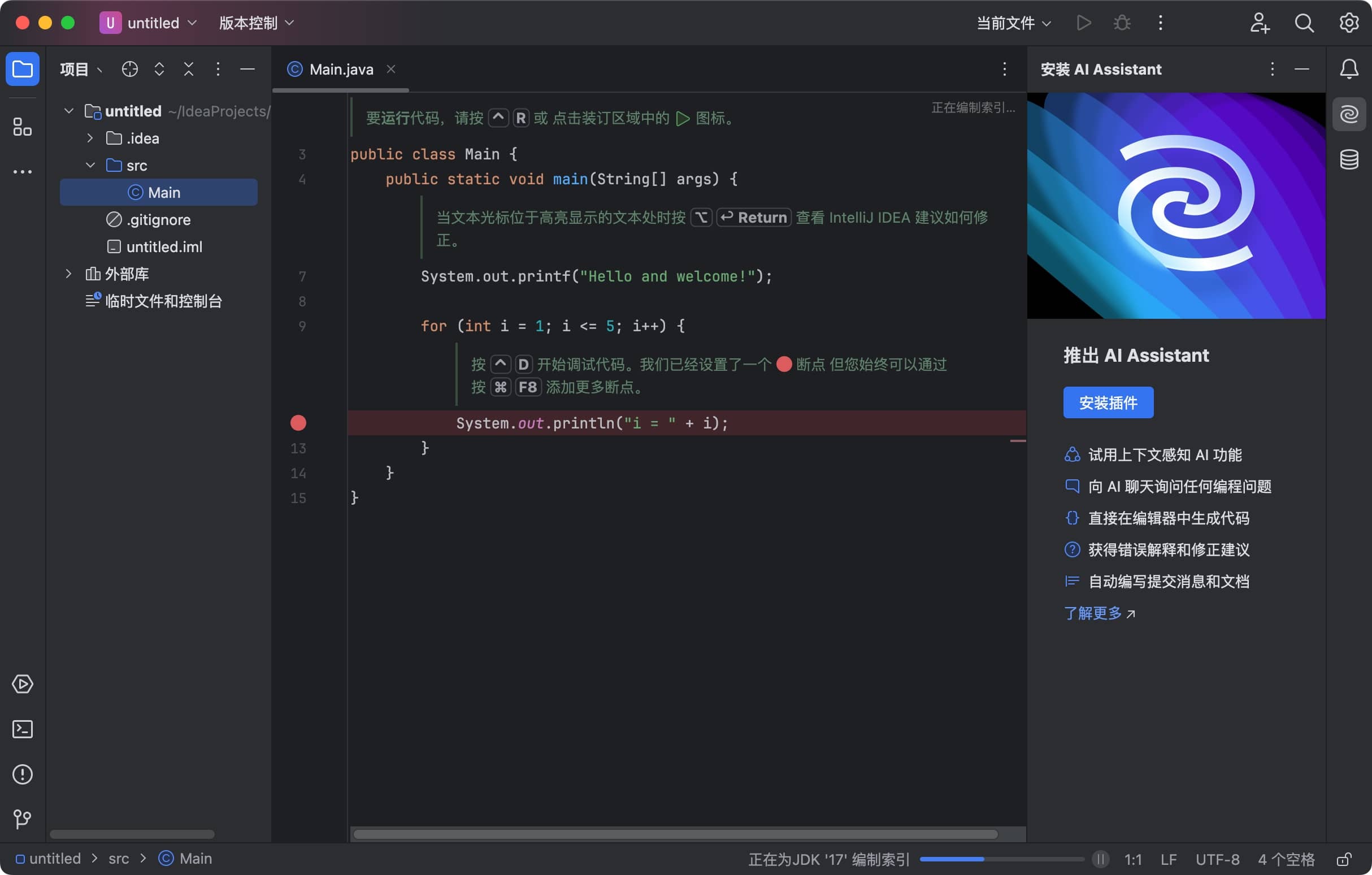Open the Database tool window icon
The image size is (1372, 875).
point(1349,159)
